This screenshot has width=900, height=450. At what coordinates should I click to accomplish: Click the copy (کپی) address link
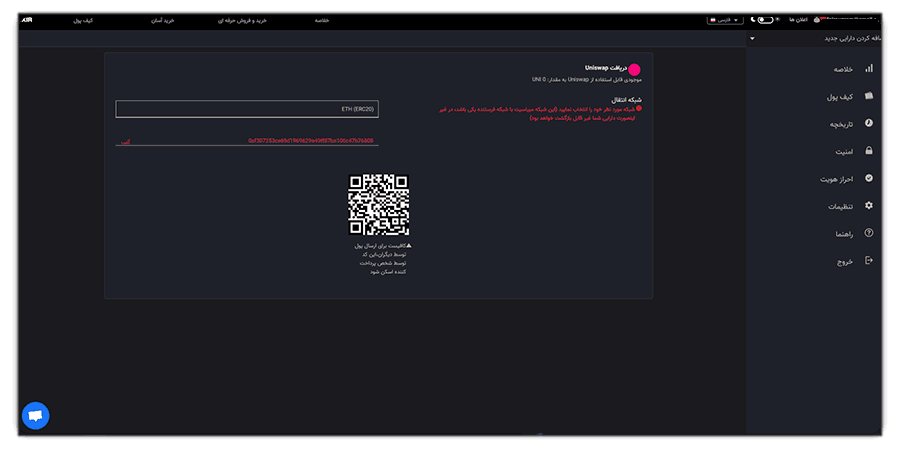[x=125, y=141]
